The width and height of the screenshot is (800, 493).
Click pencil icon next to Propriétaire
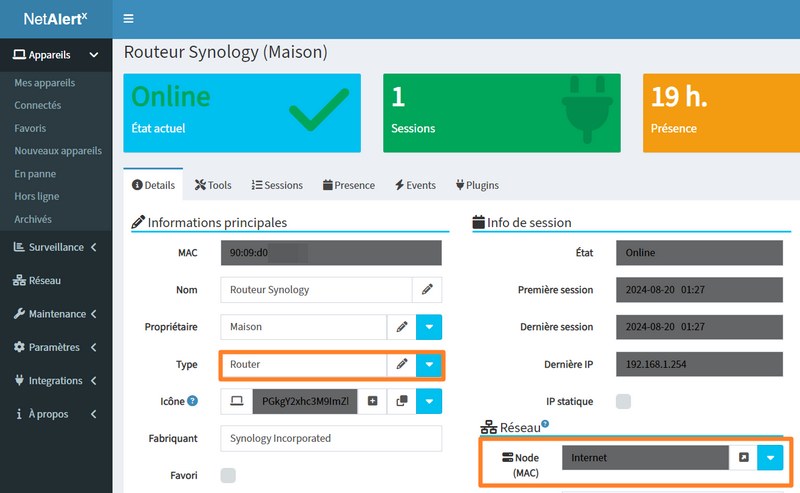(402, 327)
